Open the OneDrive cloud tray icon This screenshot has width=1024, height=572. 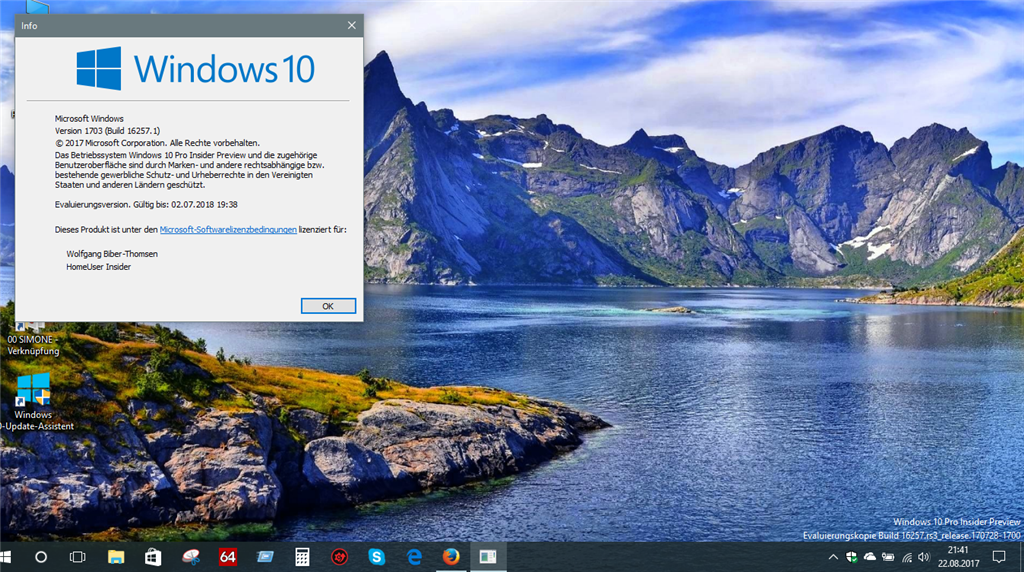click(x=870, y=557)
